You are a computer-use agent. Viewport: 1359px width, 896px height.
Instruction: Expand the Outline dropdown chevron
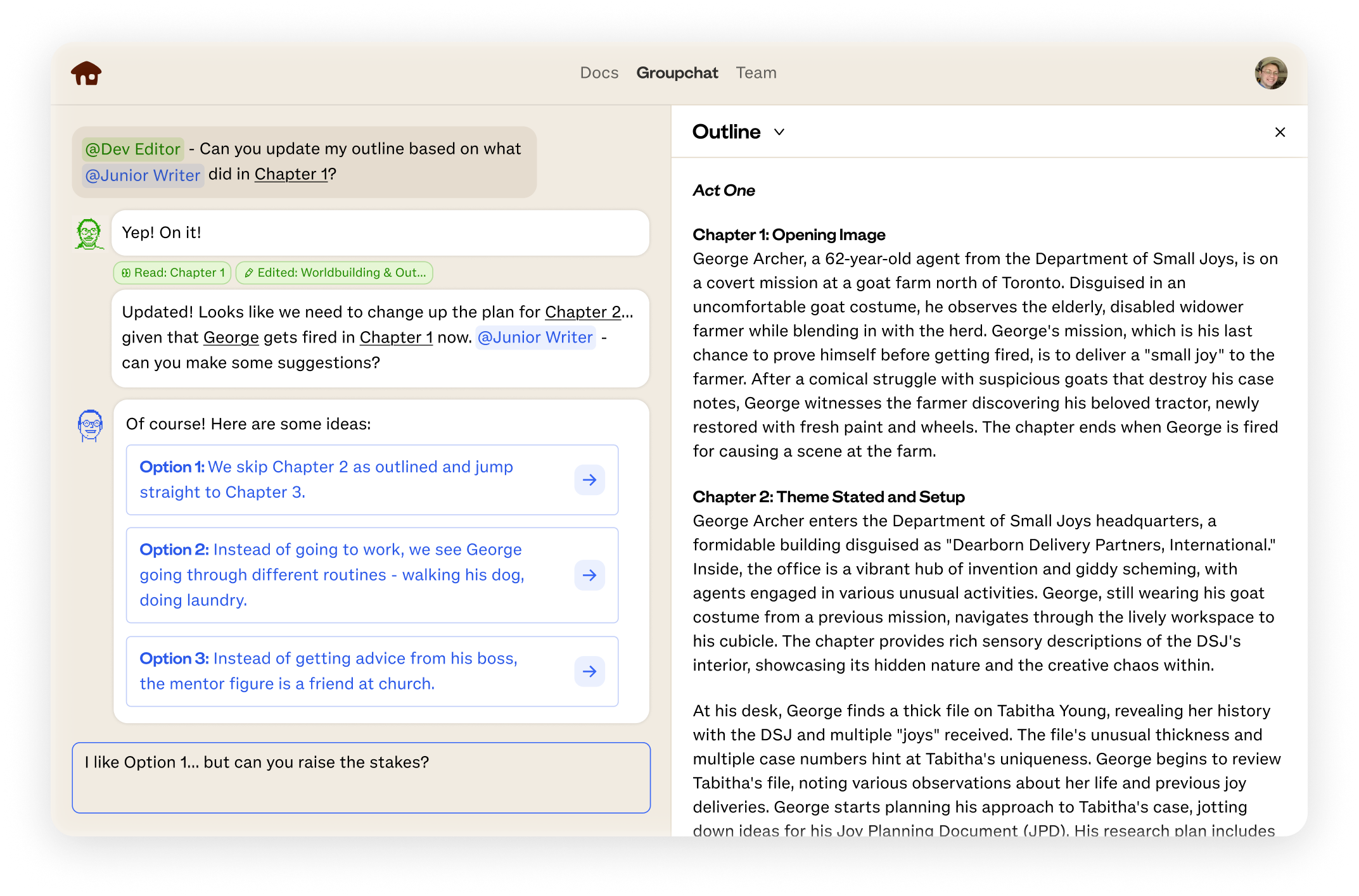click(x=779, y=132)
